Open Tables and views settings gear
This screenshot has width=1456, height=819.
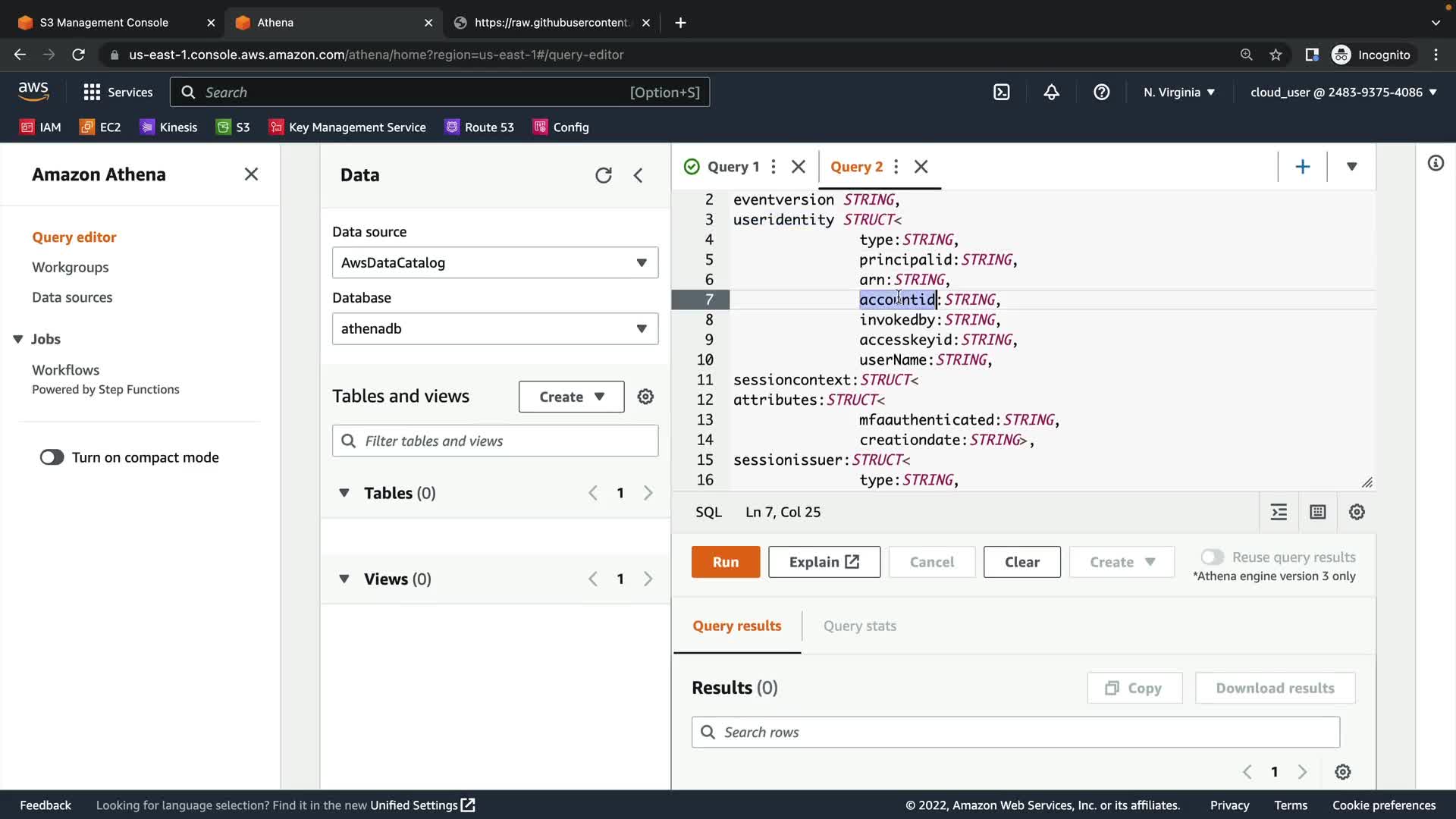[x=645, y=397]
